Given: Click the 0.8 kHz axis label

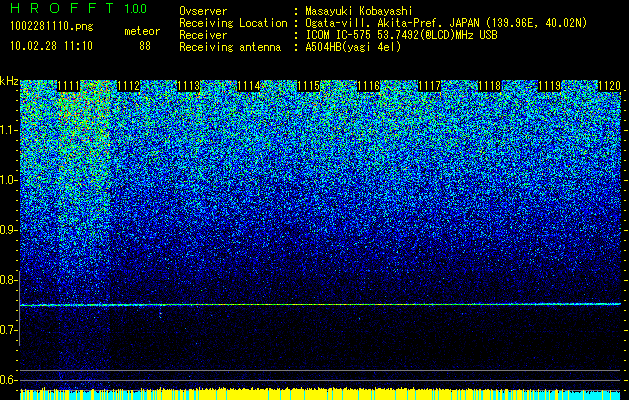Looking at the screenshot, I should (7, 280).
